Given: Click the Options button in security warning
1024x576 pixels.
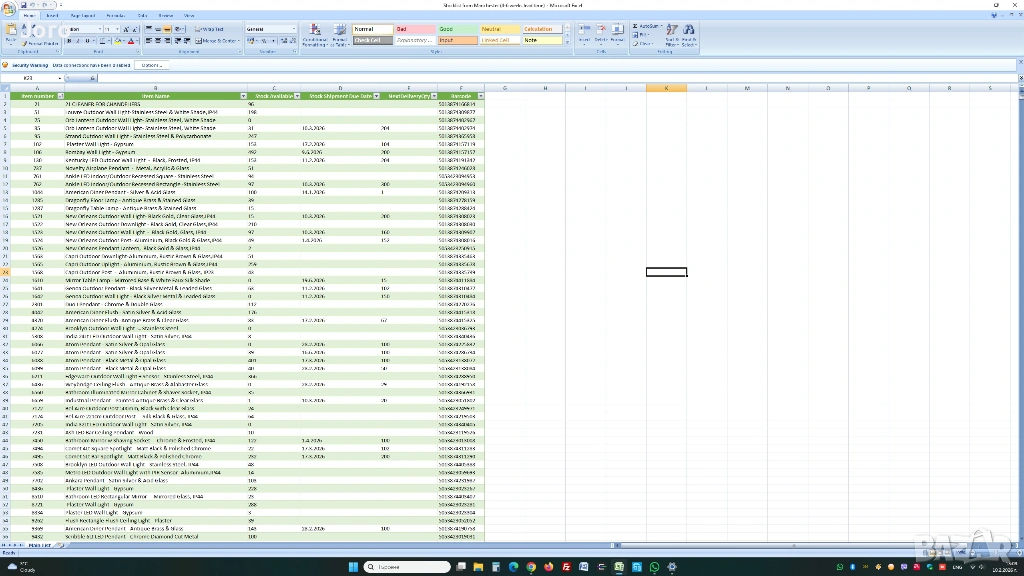Looking at the screenshot, I should pyautogui.click(x=152, y=65).
